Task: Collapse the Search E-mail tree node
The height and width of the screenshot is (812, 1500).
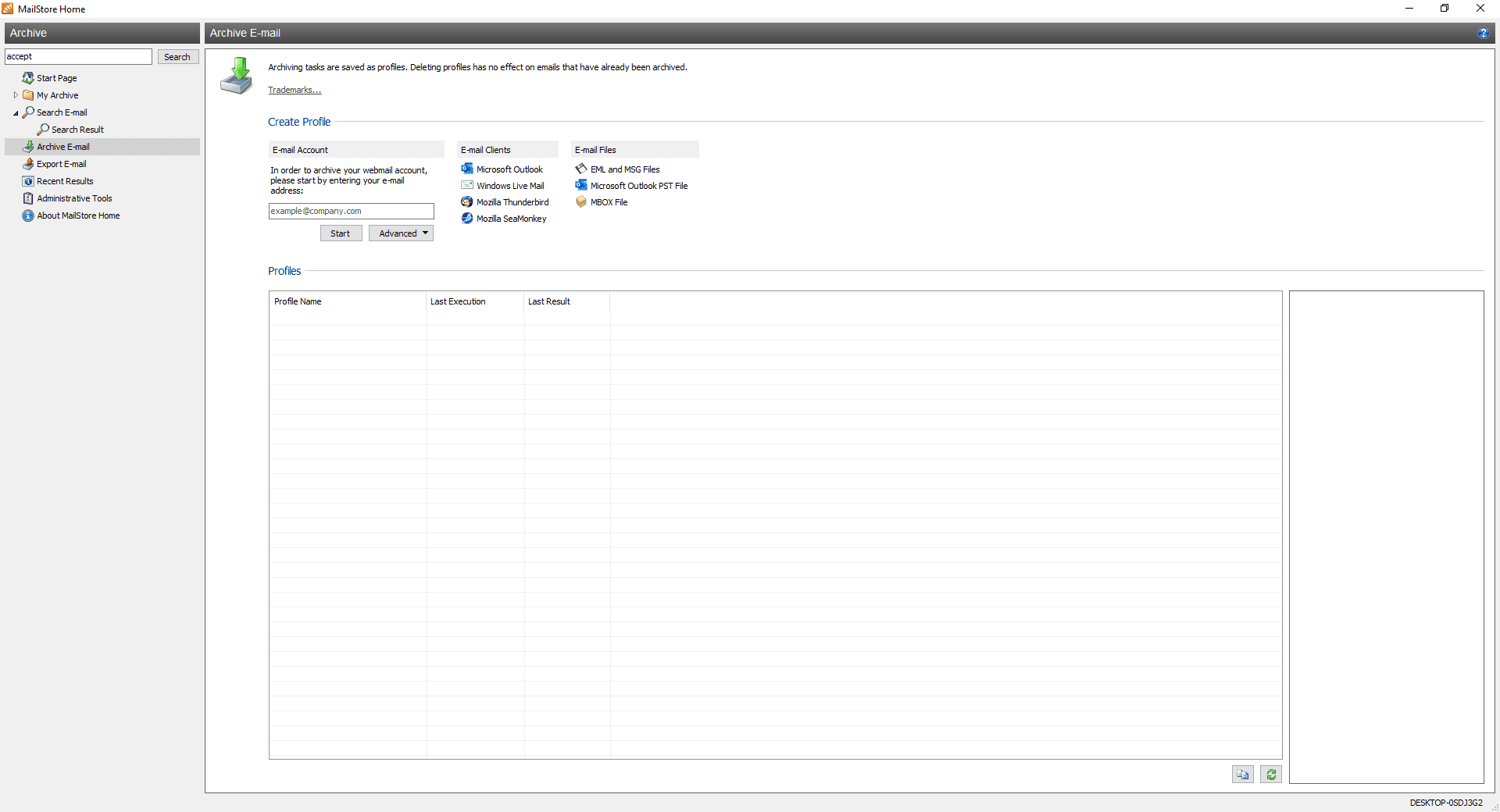Action: point(16,113)
